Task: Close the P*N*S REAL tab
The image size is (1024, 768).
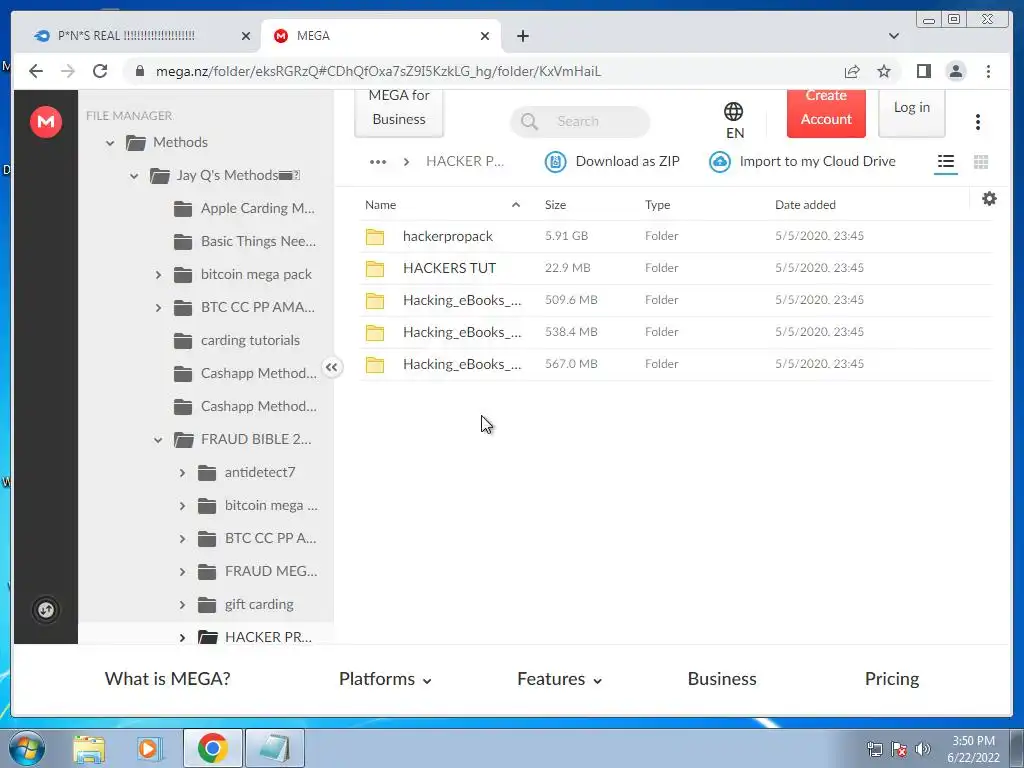Action: (246, 36)
